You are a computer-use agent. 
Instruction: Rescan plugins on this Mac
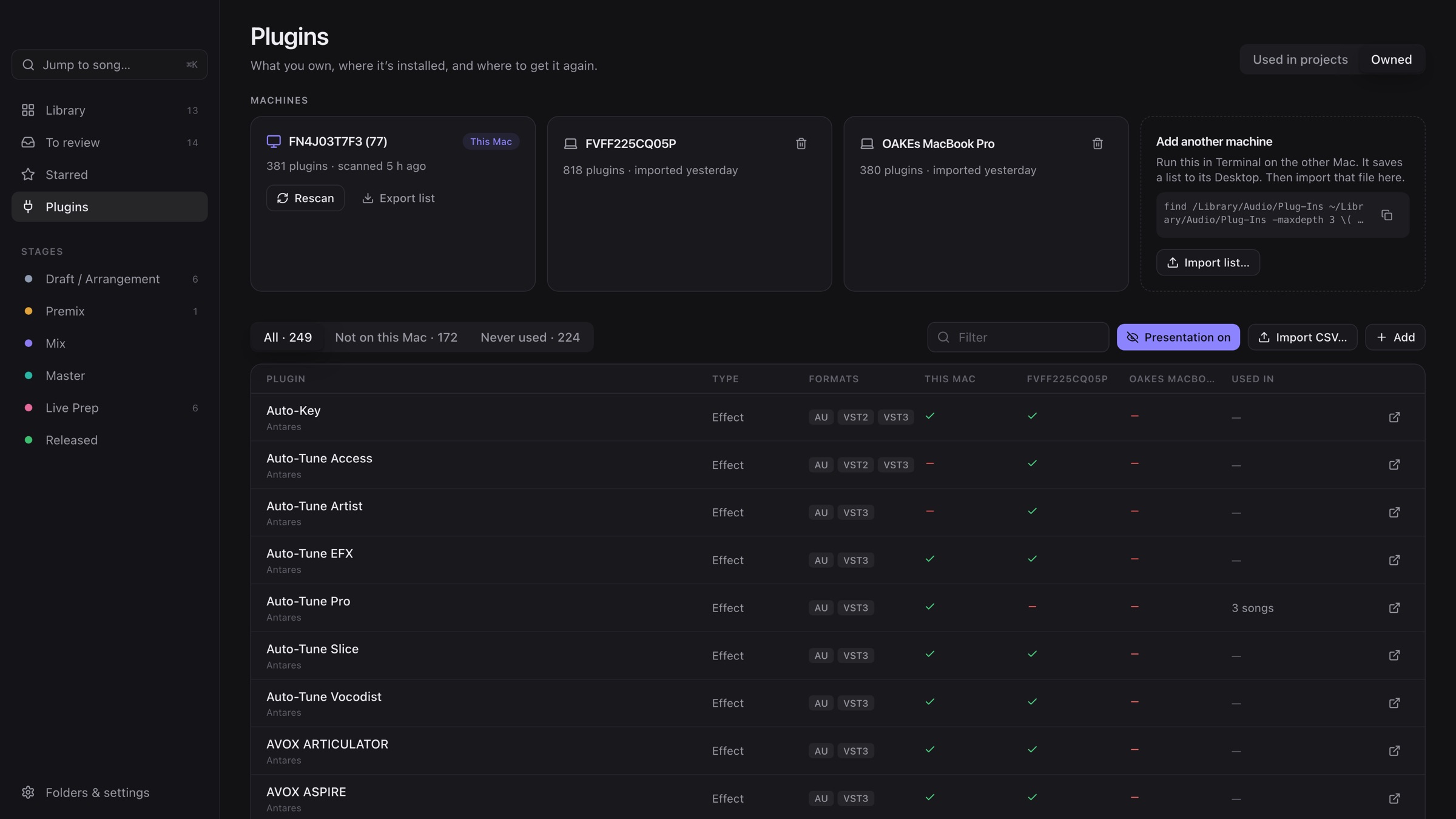point(305,198)
